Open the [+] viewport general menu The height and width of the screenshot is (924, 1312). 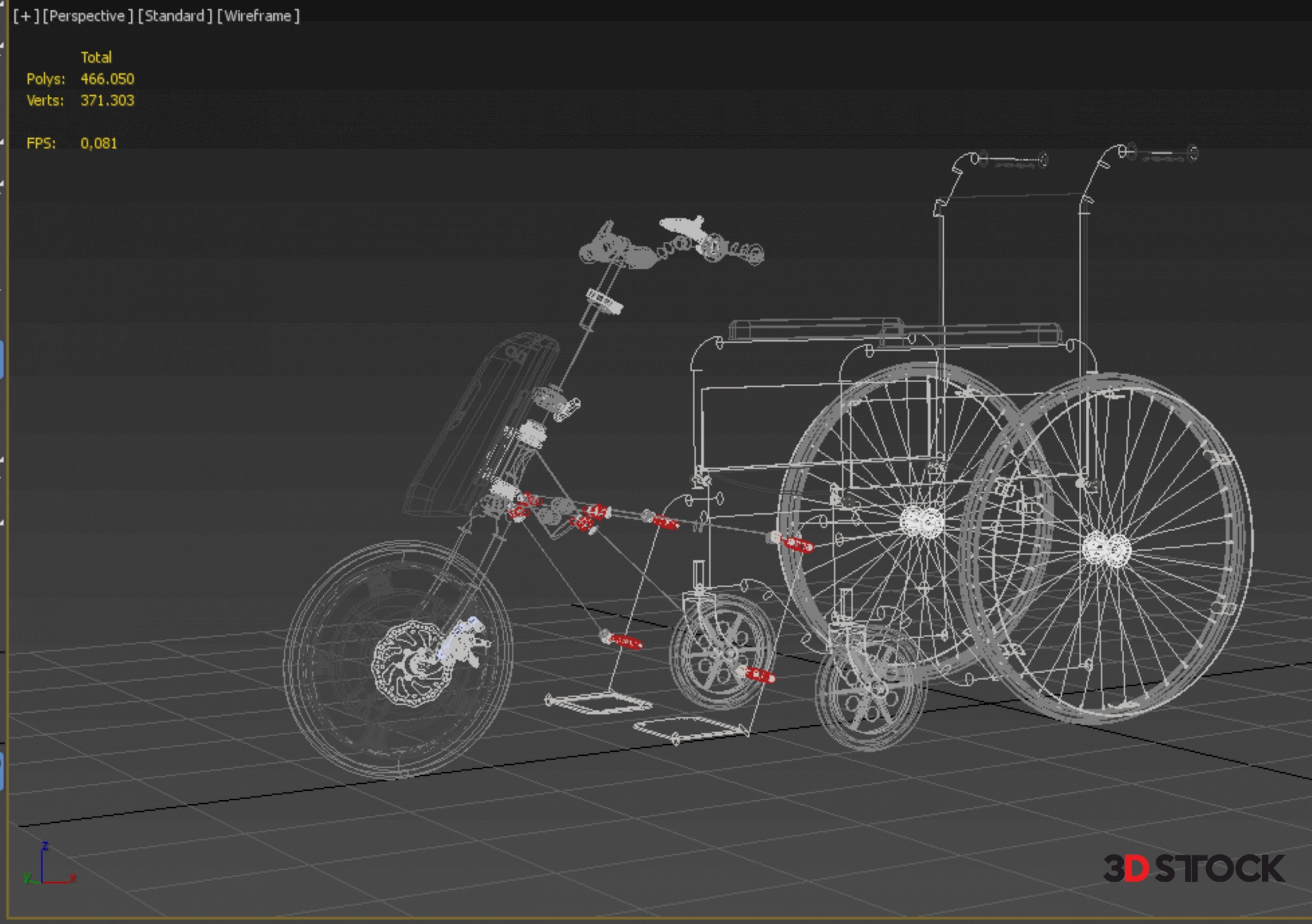pos(26,16)
